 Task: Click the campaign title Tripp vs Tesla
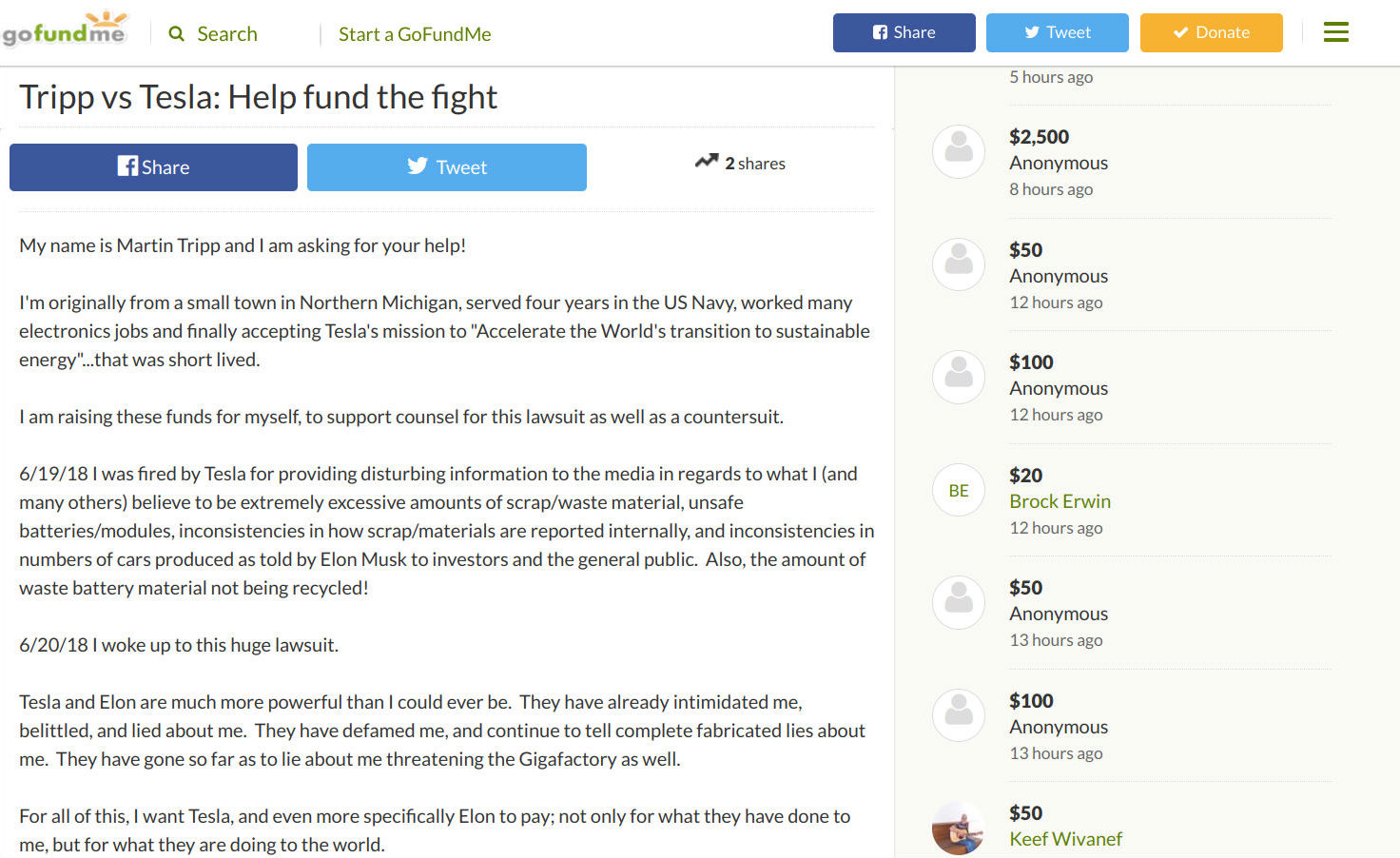pos(258,97)
